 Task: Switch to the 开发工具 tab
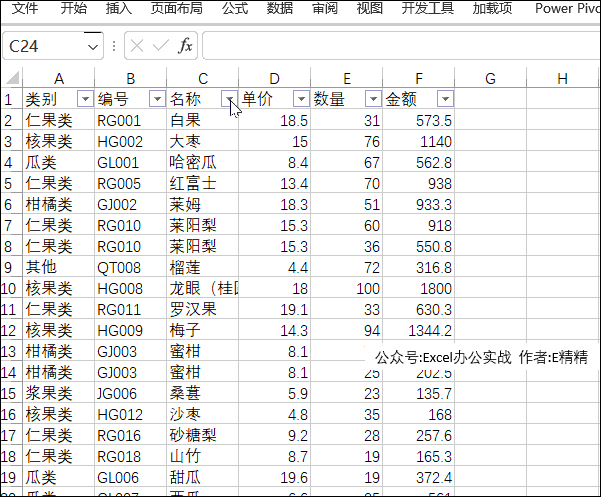427,8
